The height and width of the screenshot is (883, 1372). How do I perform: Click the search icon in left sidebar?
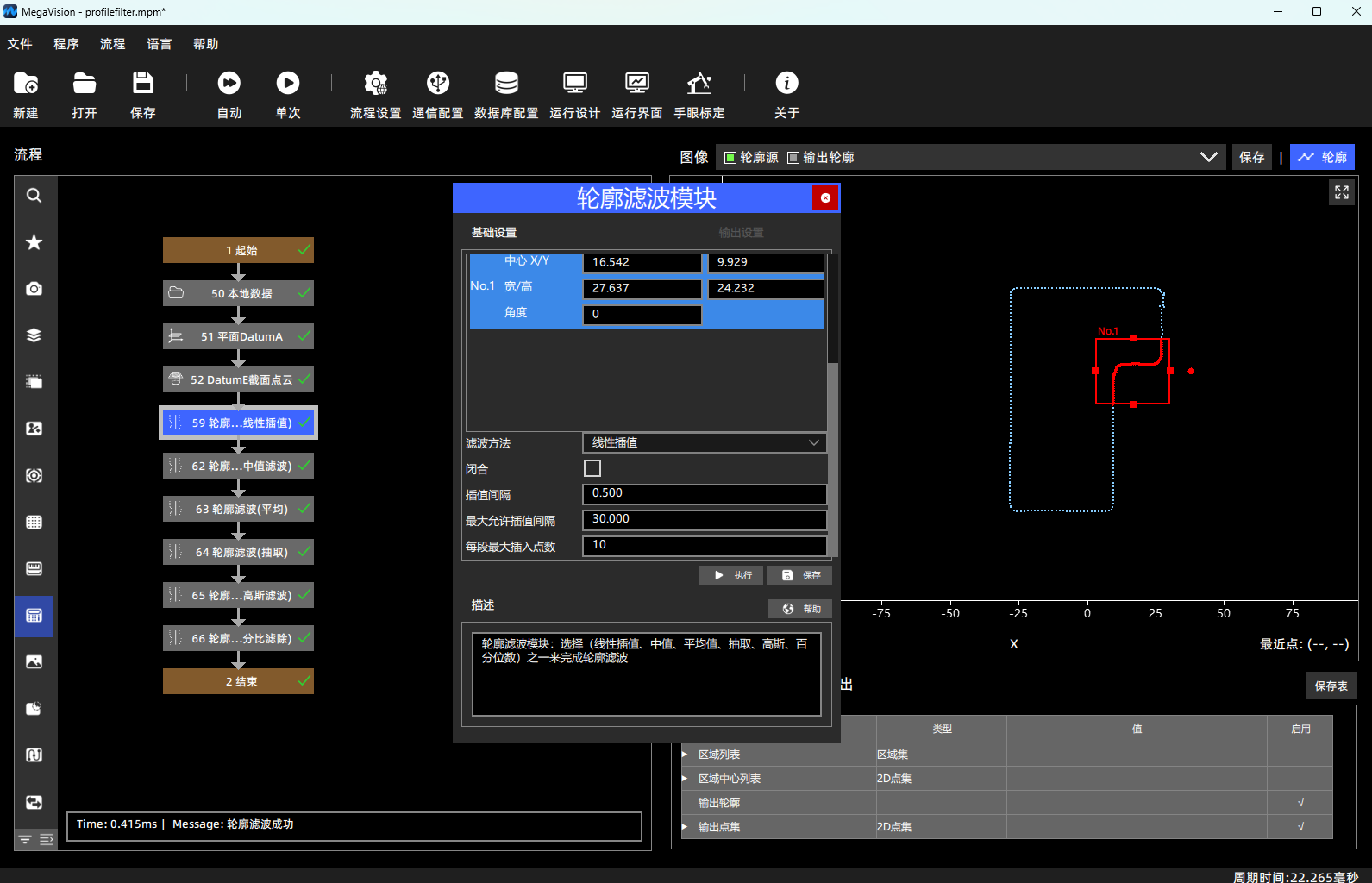coord(34,196)
